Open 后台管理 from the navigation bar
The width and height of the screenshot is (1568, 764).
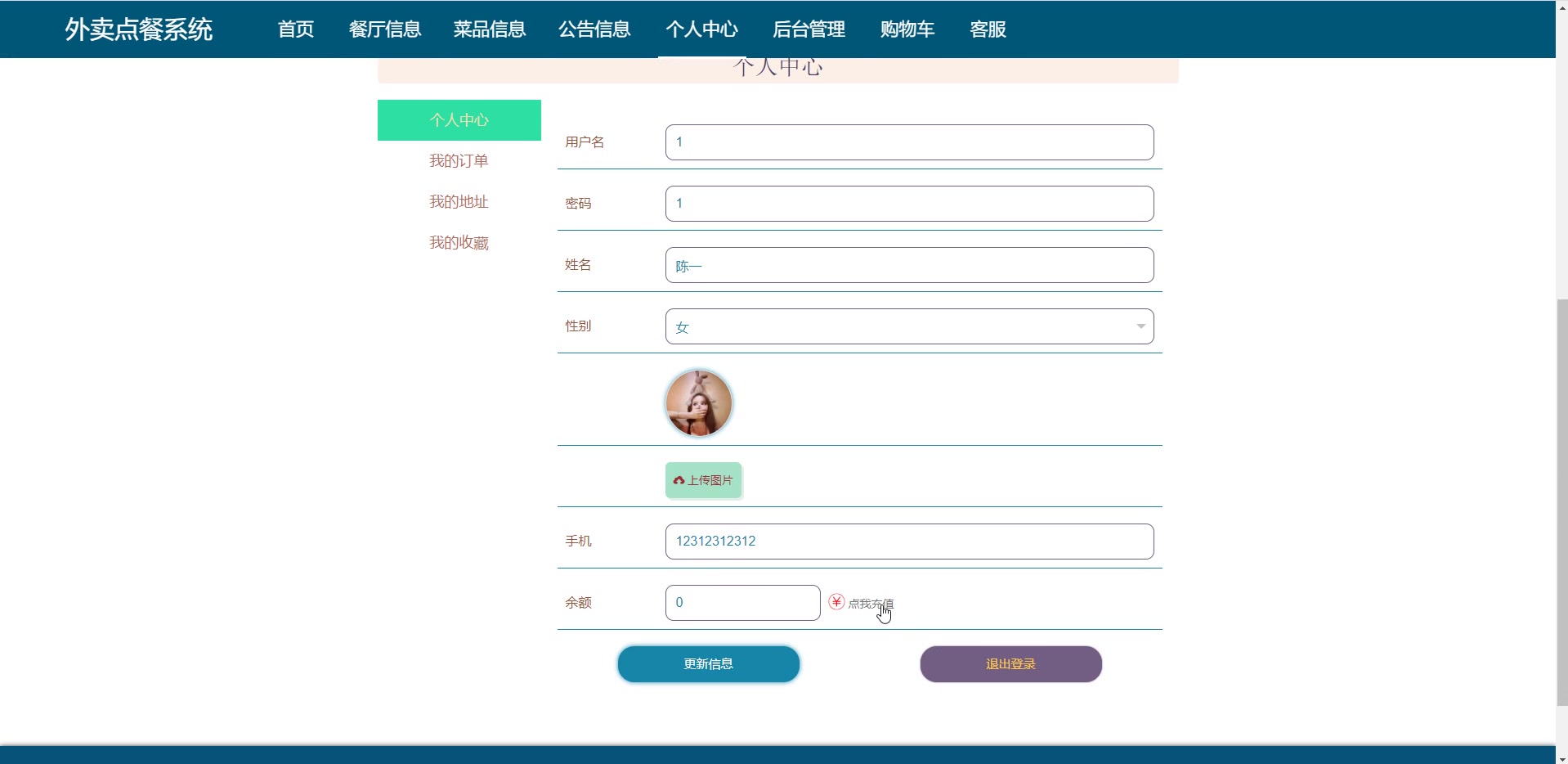(x=809, y=29)
